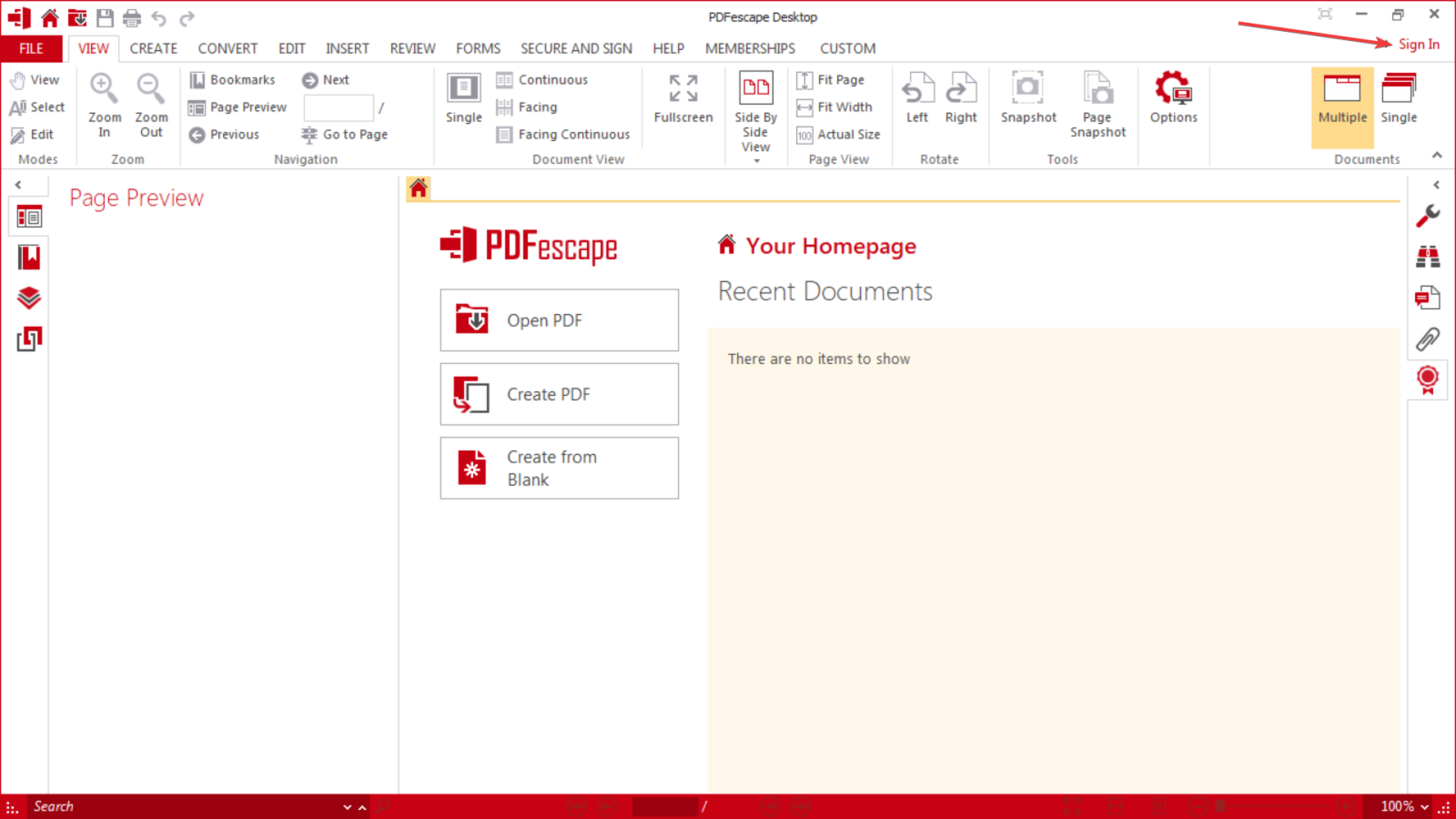Switch to the CREATE tab
This screenshot has width=1456, height=819.
(x=153, y=48)
